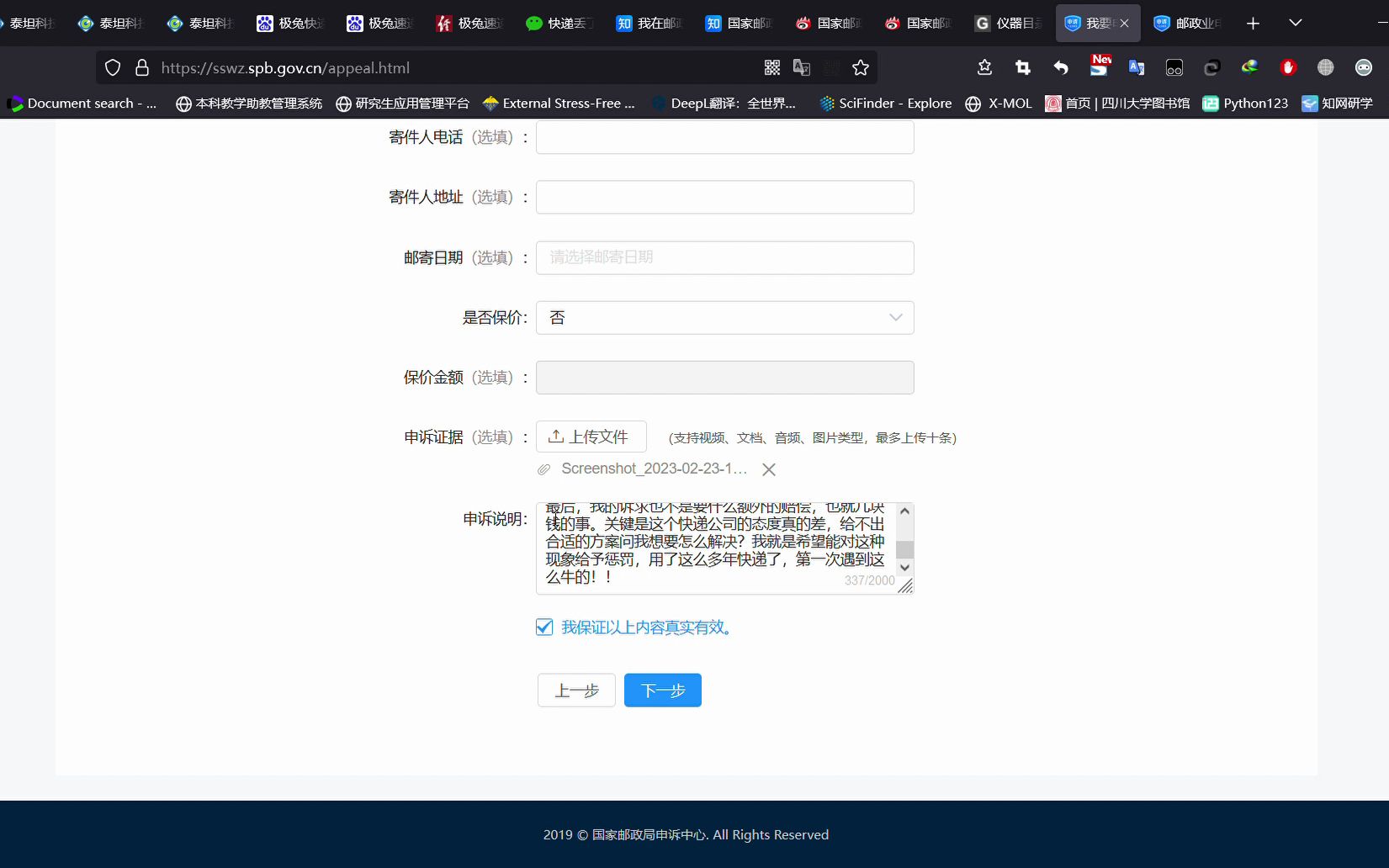
Task: Open the 本科教学助教管理系统 bookmark
Action: click(x=249, y=103)
